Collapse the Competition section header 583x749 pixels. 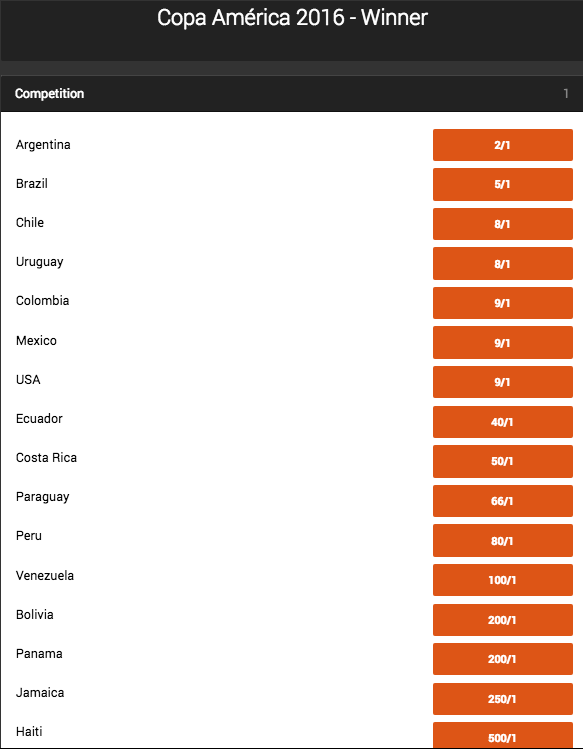(292, 94)
